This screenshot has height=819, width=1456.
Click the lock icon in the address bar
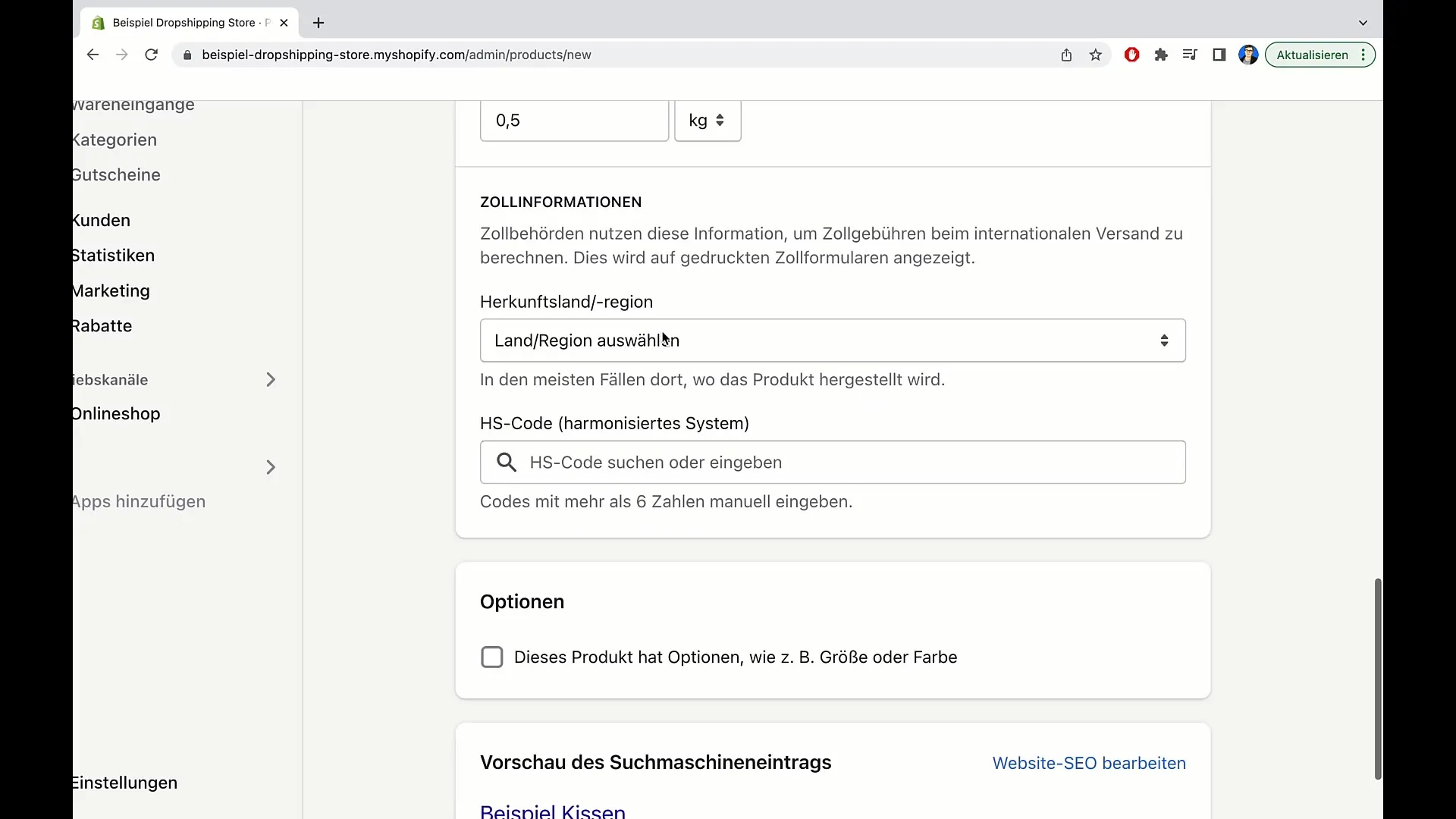pyautogui.click(x=187, y=55)
